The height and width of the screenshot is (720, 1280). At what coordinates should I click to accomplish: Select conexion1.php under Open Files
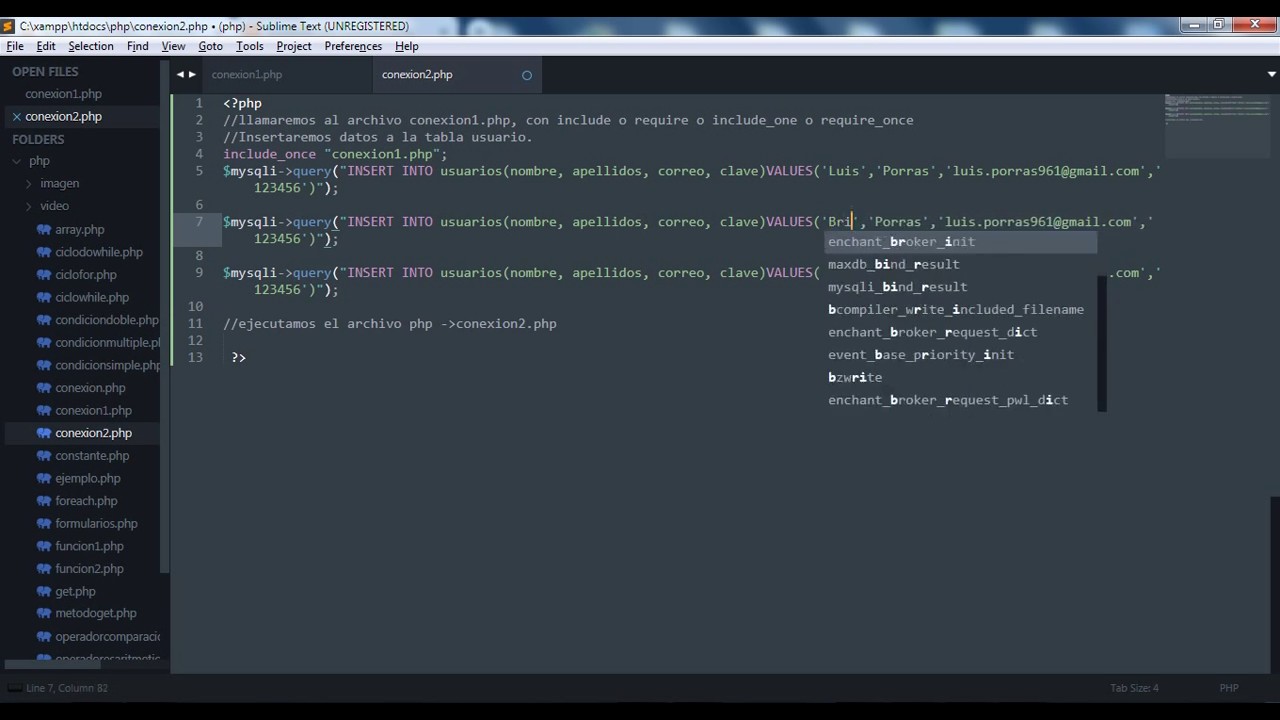point(64,94)
